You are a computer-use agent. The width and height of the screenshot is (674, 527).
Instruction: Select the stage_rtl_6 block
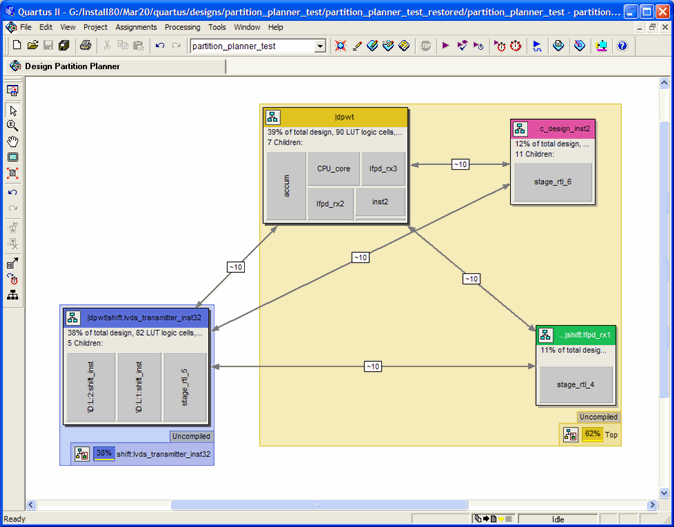552,182
